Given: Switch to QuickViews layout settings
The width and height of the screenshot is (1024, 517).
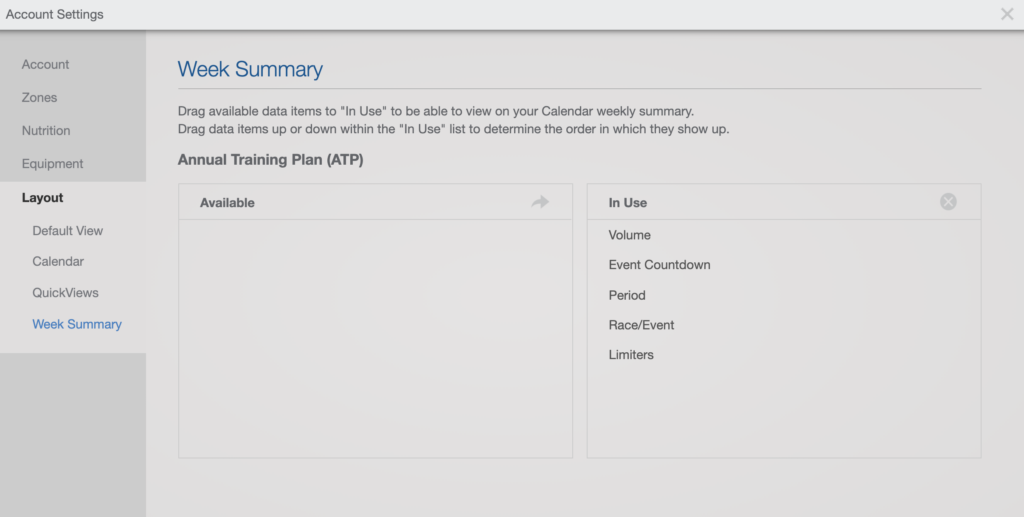Looking at the screenshot, I should click(x=65, y=292).
